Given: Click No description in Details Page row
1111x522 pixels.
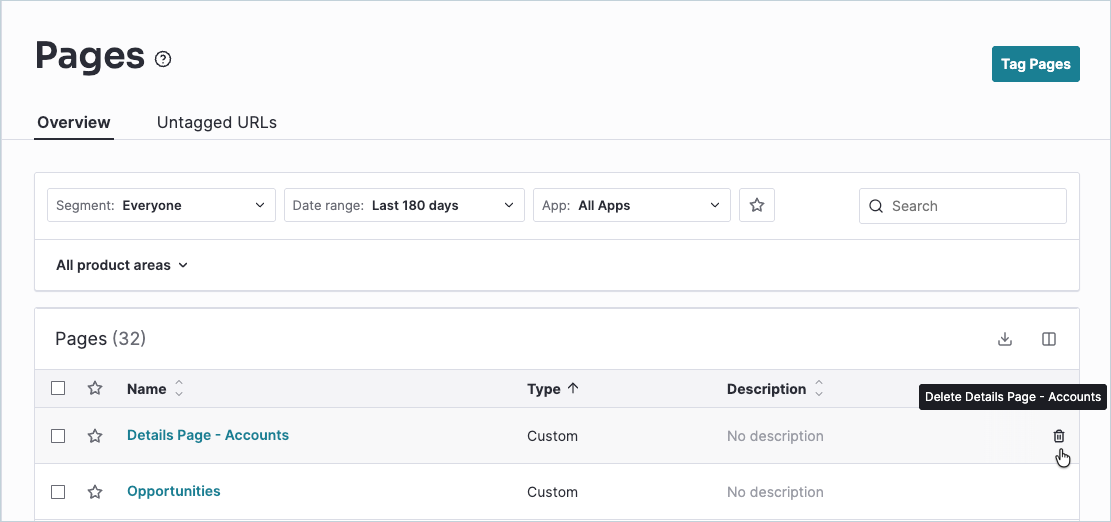Looking at the screenshot, I should 775,436.
